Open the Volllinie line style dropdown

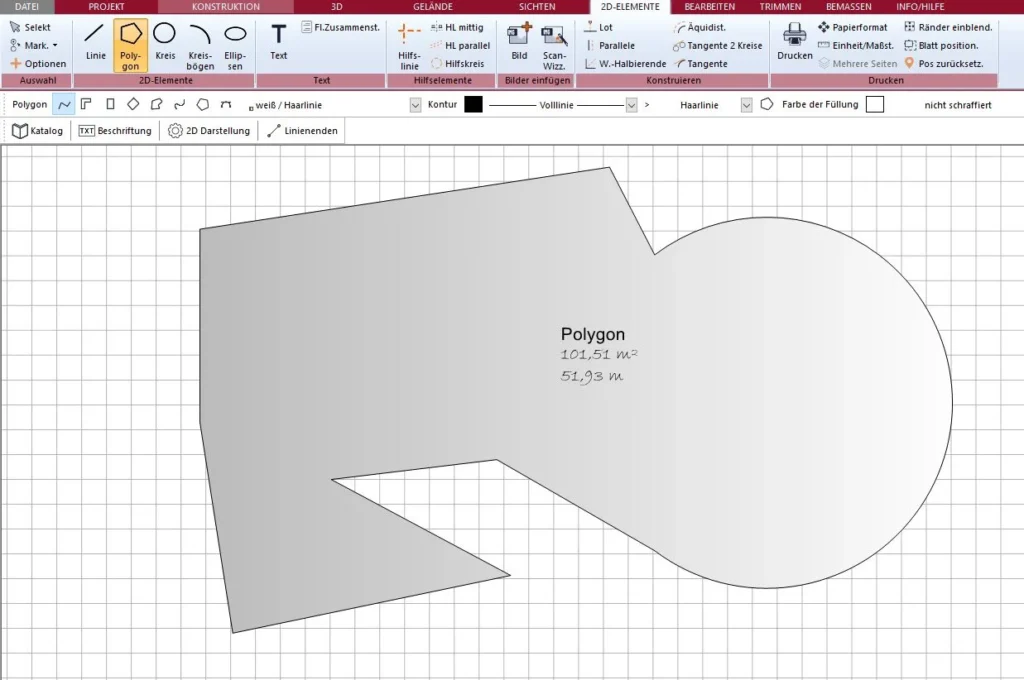(631, 104)
